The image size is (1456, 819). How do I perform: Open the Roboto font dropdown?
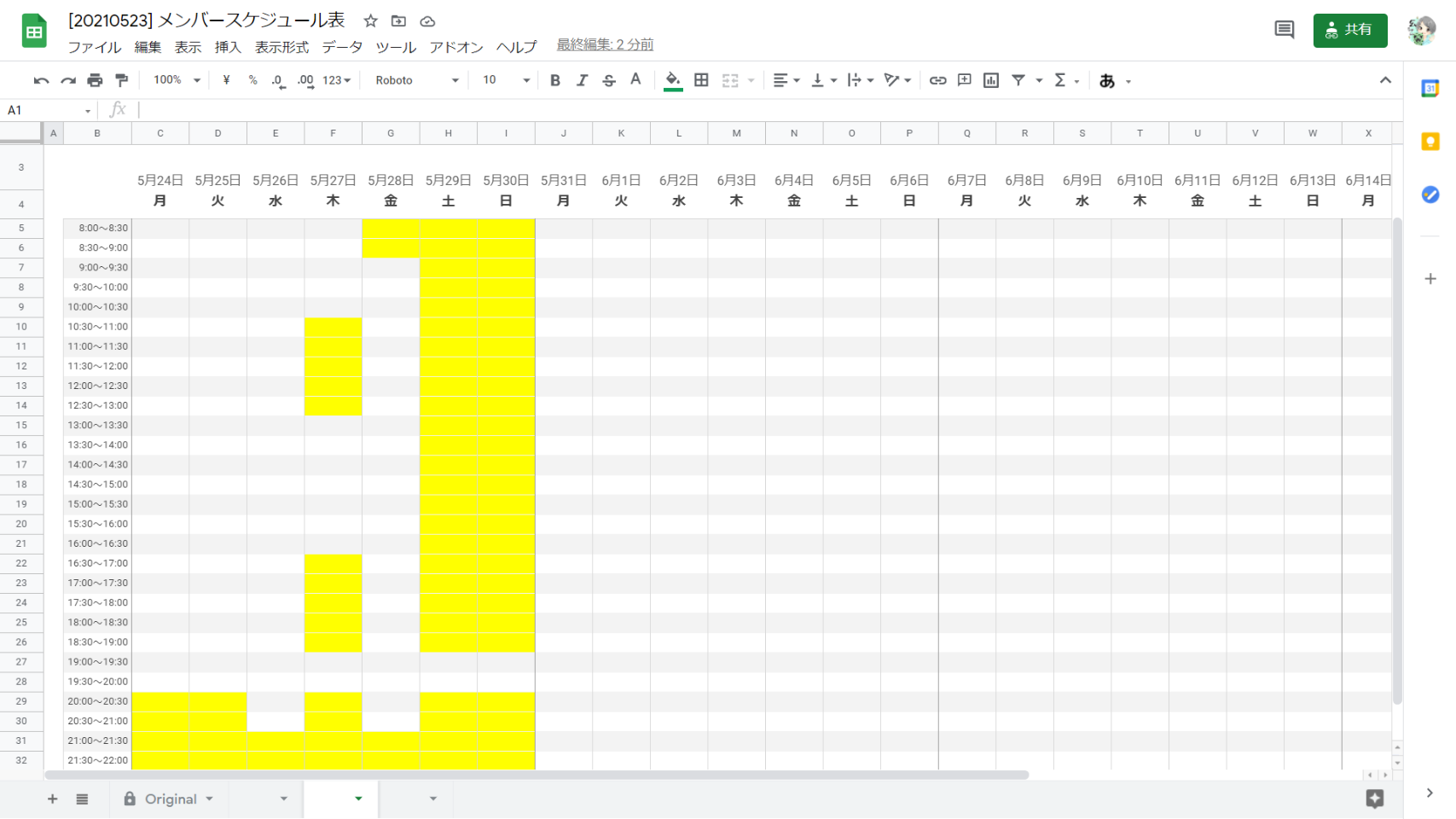[417, 80]
